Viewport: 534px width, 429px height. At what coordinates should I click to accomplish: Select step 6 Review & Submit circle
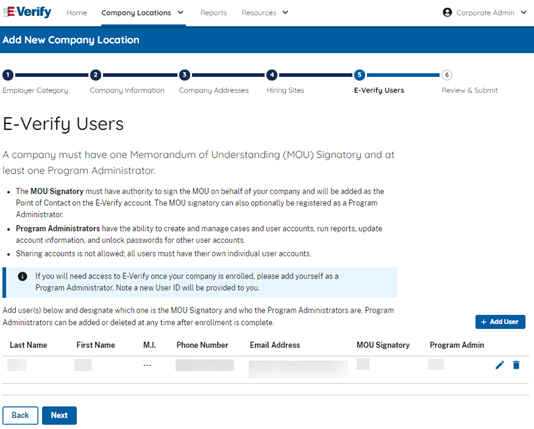click(x=447, y=75)
